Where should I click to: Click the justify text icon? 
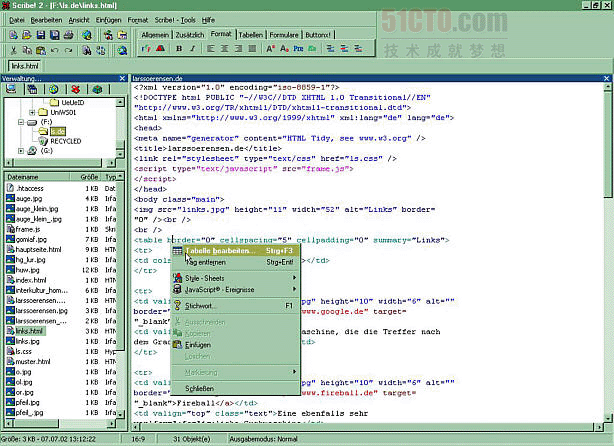coord(252,49)
